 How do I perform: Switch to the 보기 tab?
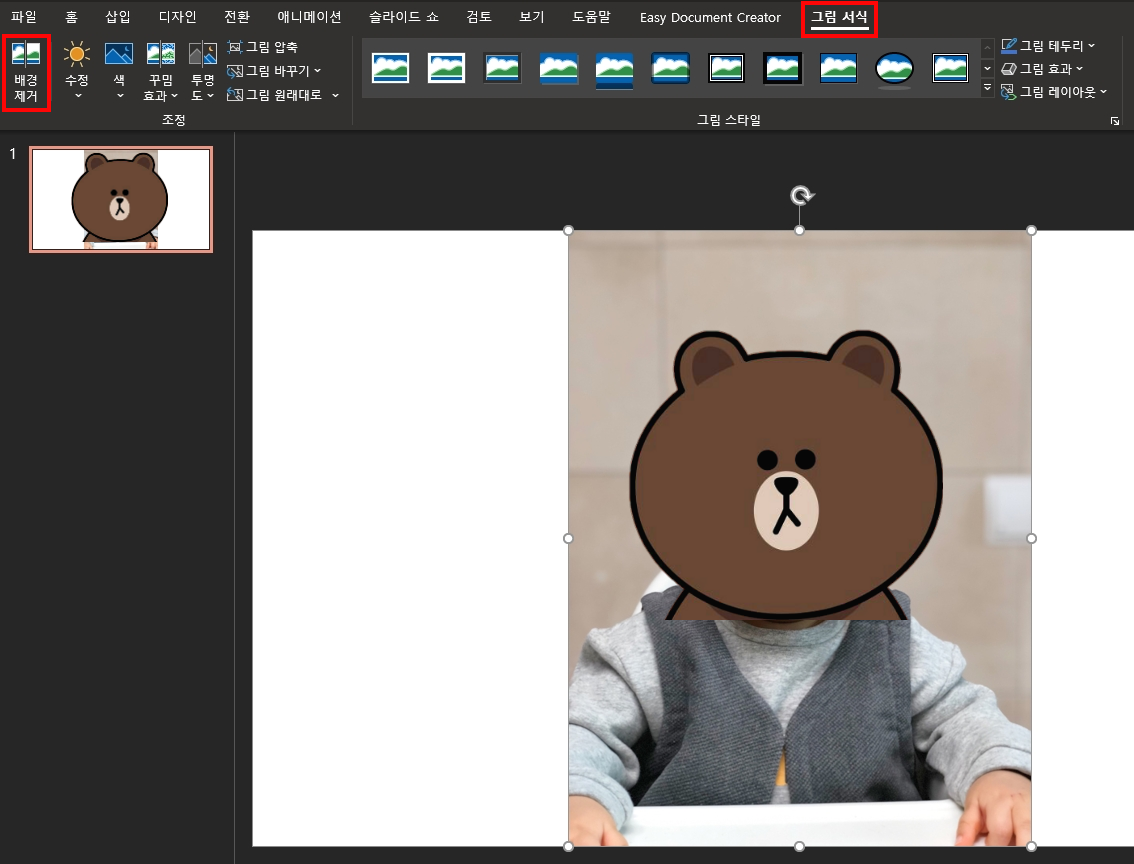(x=532, y=17)
